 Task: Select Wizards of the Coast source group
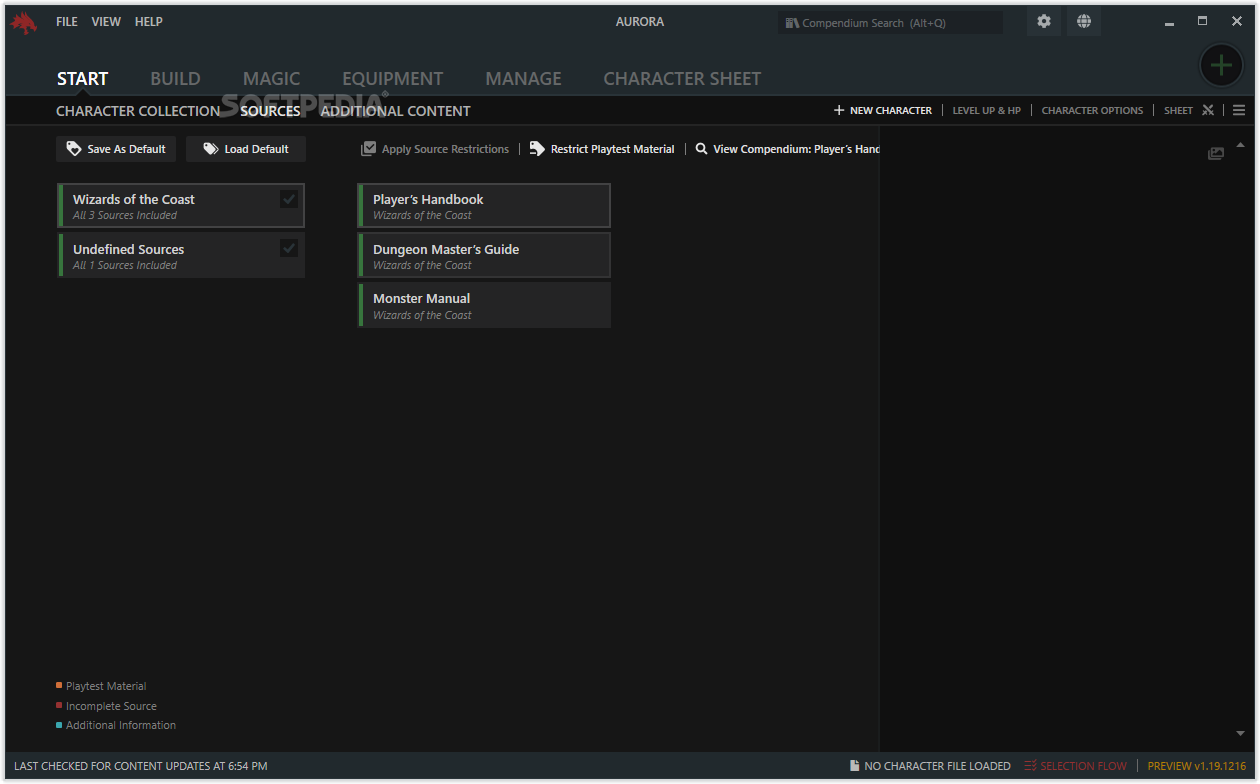[x=181, y=206]
